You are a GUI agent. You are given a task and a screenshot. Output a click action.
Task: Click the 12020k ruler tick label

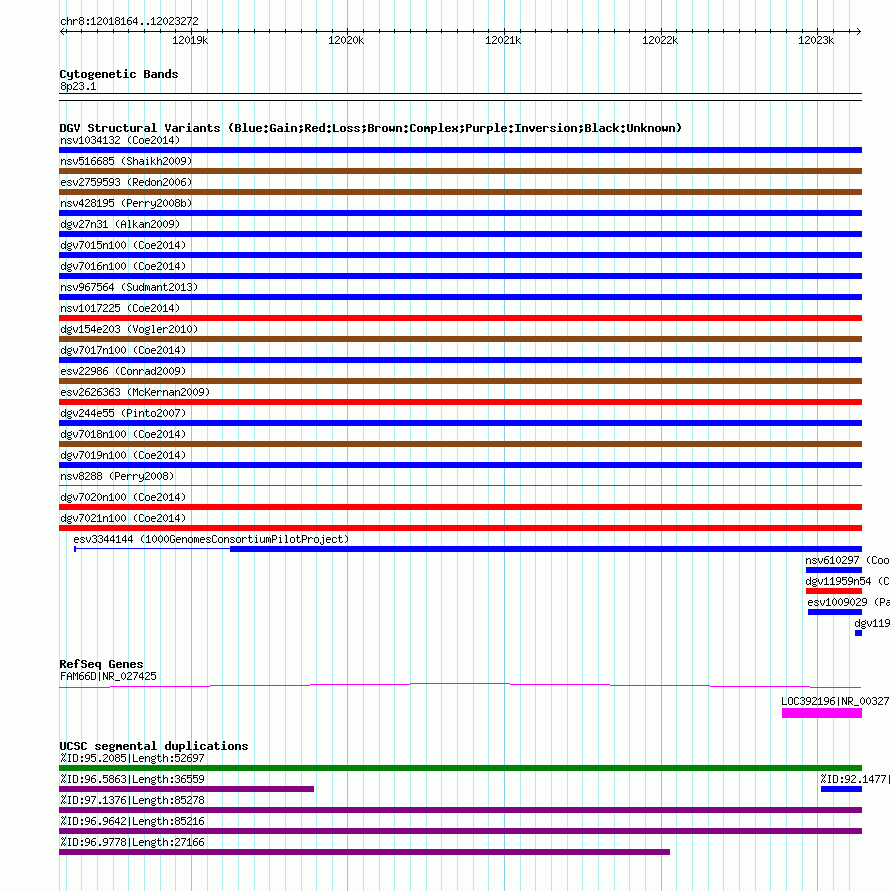346,40
